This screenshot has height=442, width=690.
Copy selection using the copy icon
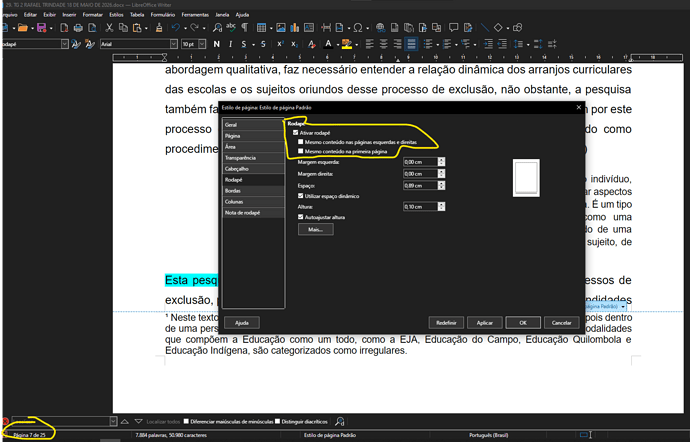(123, 28)
